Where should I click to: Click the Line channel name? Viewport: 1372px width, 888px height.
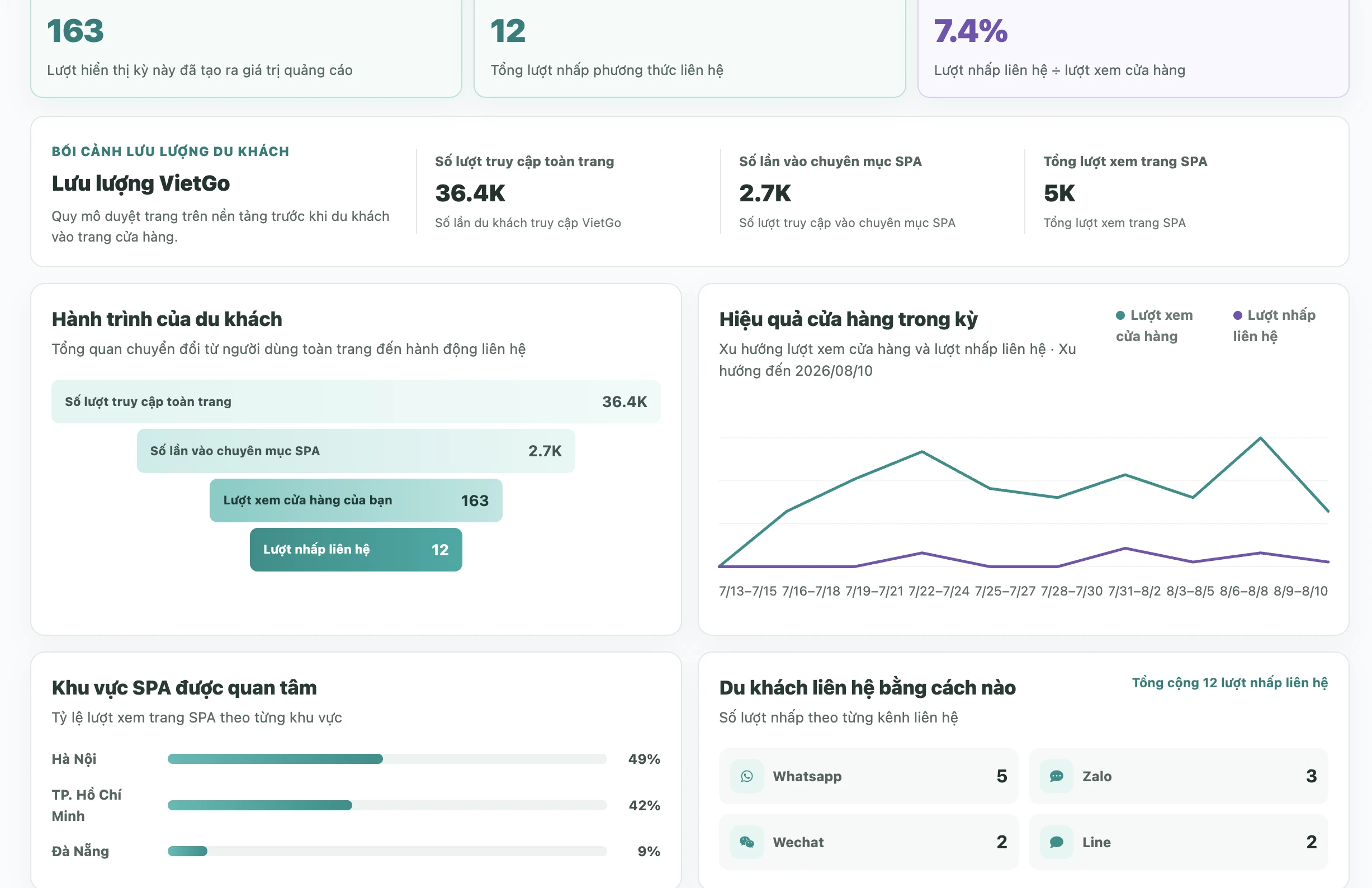[1096, 843]
